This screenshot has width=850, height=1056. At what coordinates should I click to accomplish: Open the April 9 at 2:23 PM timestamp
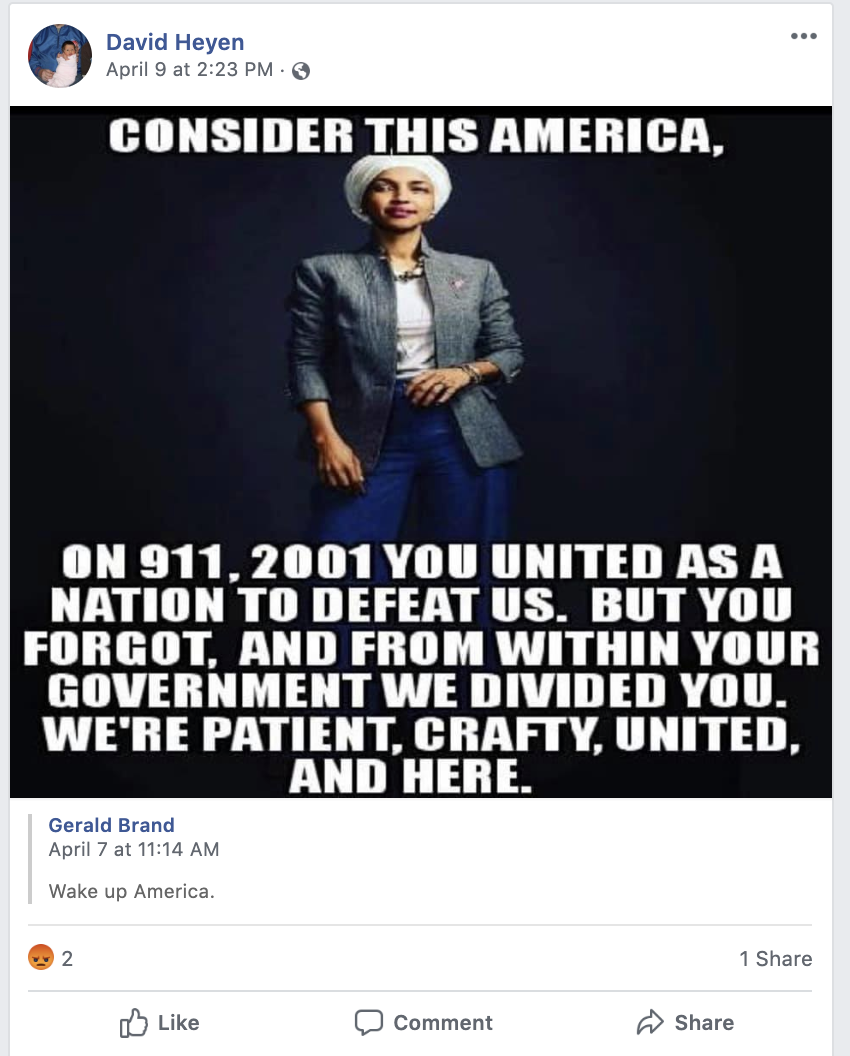(189, 69)
